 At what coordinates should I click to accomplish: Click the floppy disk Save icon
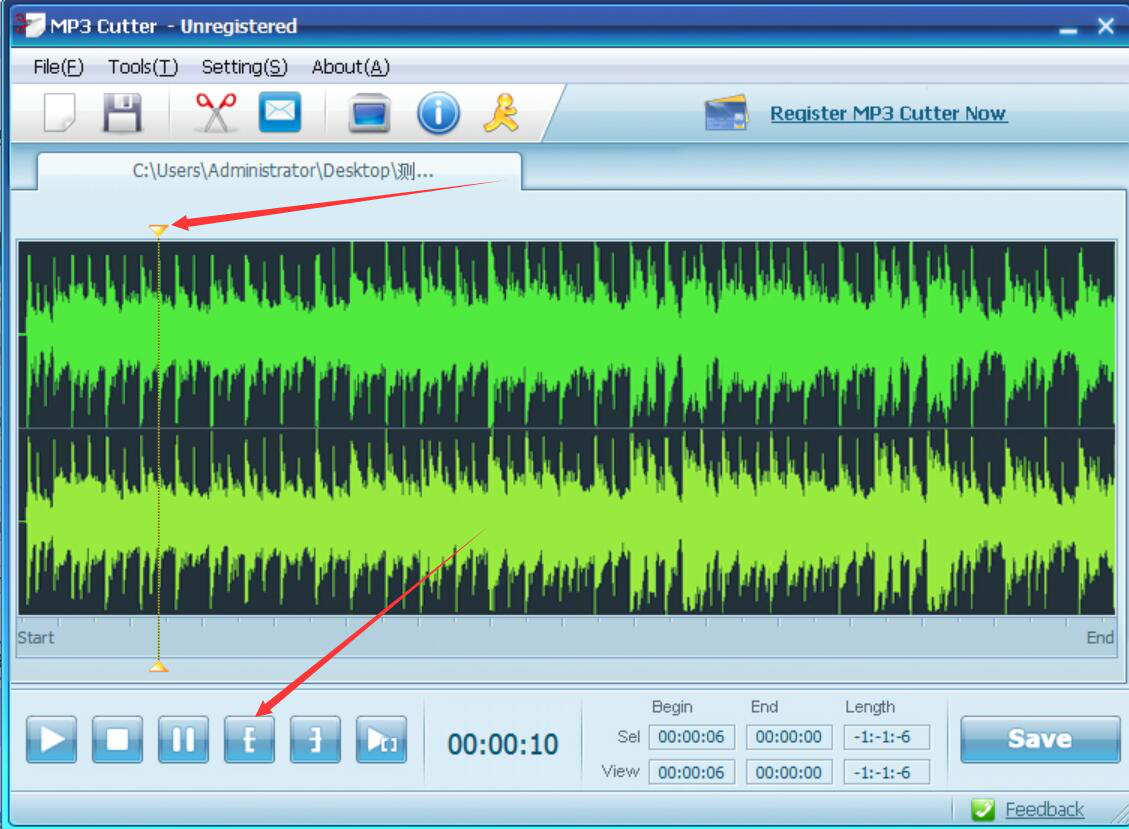(x=122, y=112)
